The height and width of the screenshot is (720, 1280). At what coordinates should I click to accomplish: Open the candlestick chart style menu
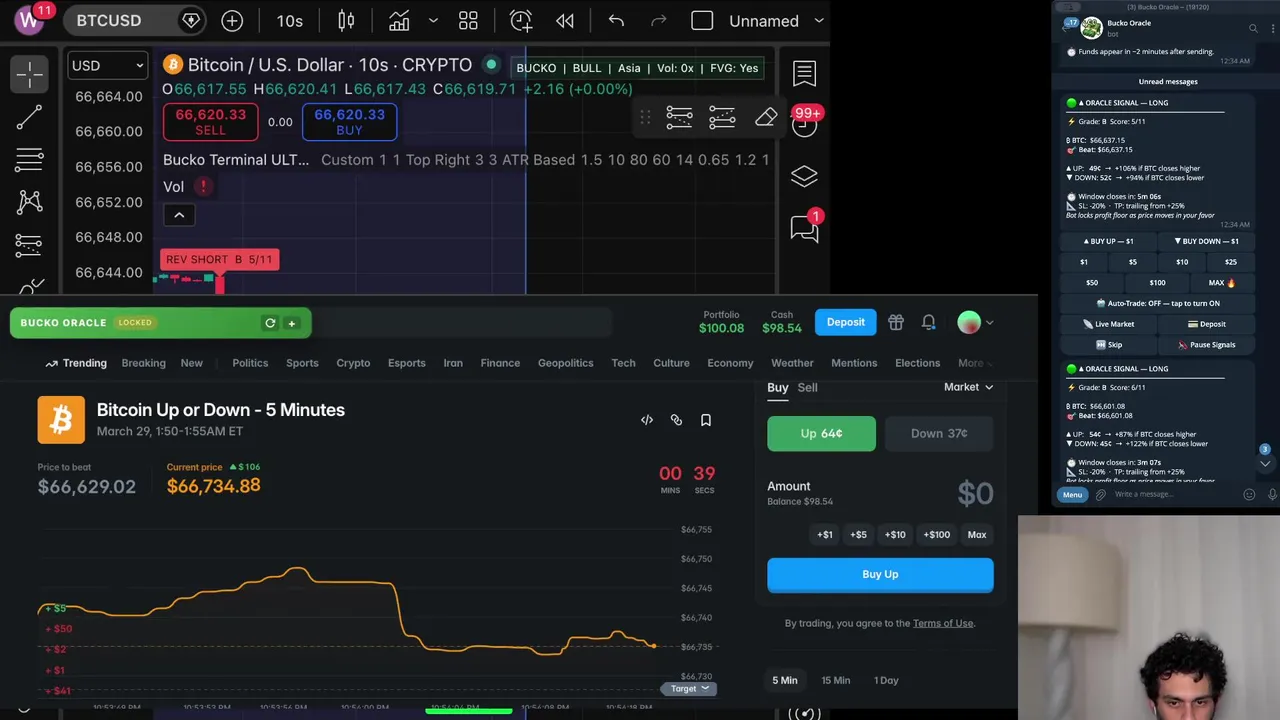tap(346, 21)
